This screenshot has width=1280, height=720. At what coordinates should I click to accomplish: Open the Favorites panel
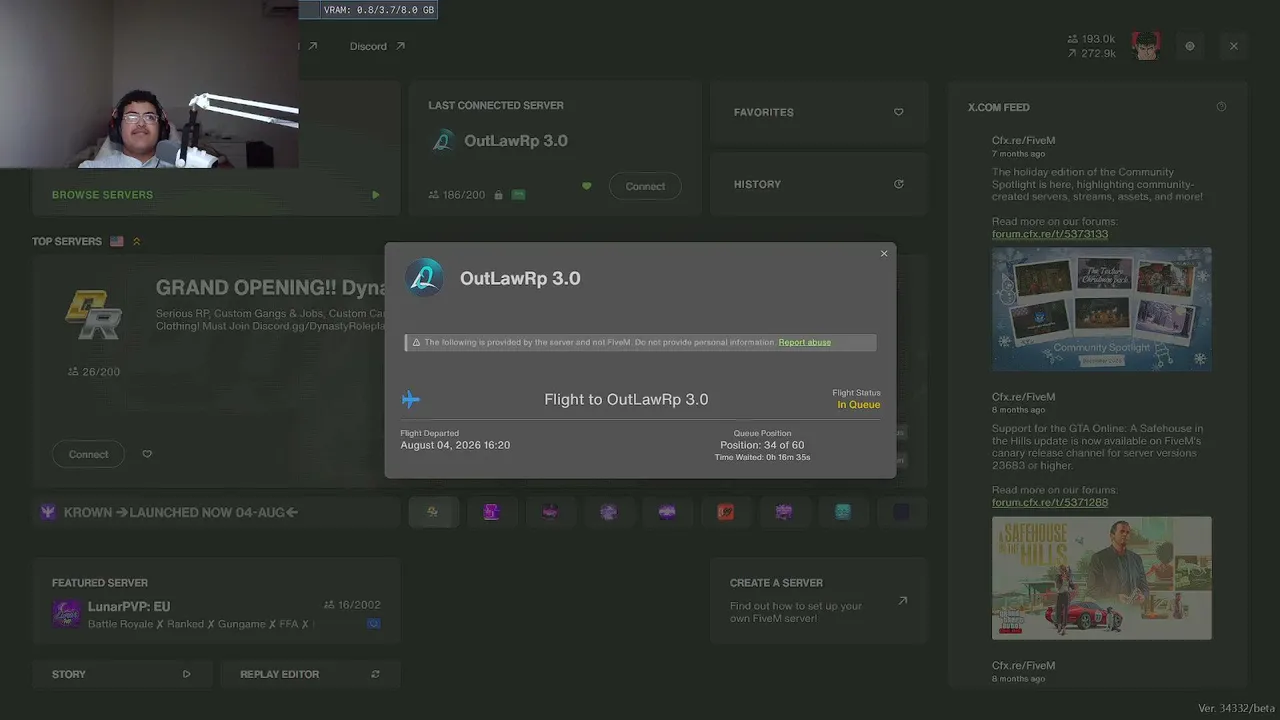point(819,112)
